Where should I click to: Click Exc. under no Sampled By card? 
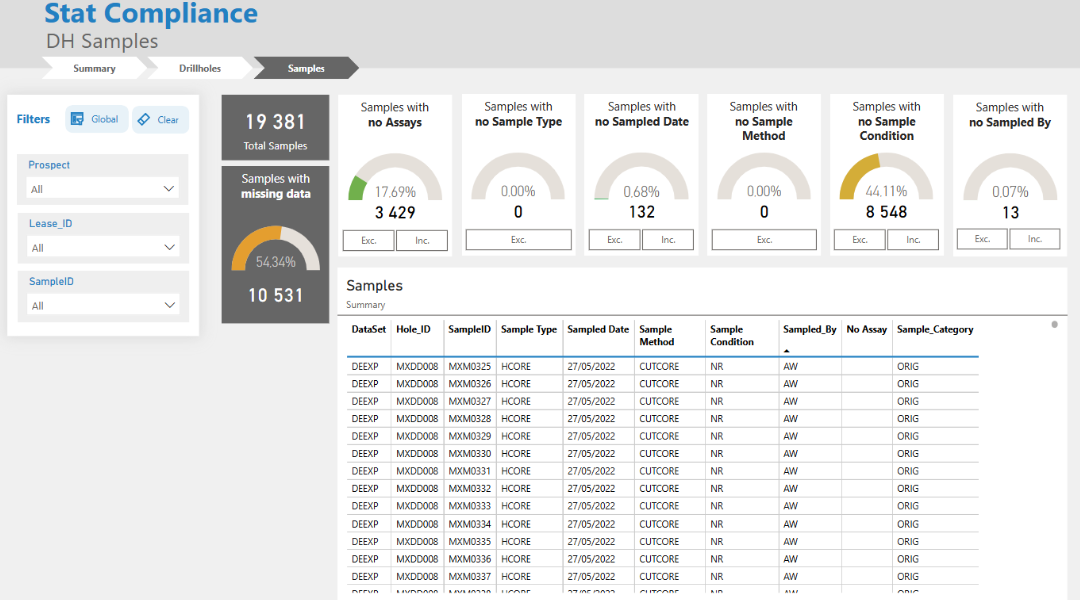982,239
